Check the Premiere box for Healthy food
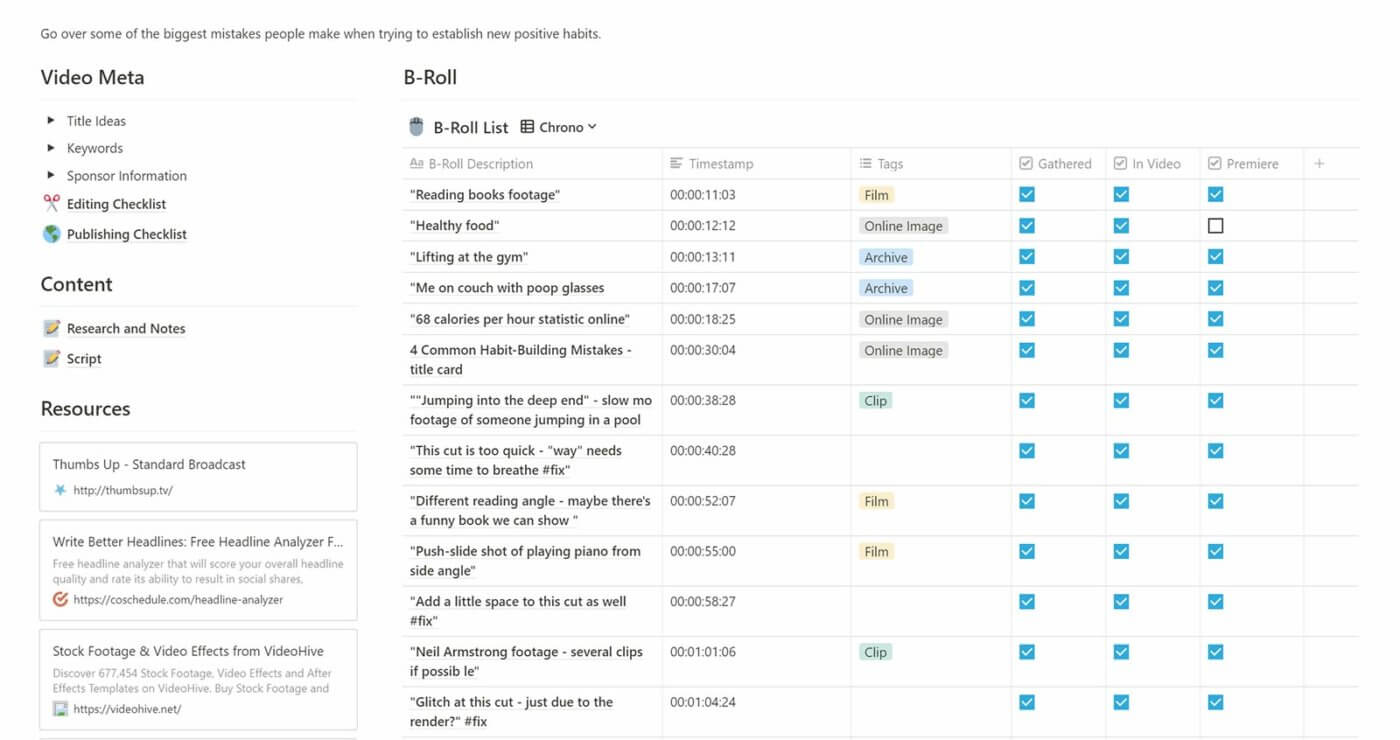The width and height of the screenshot is (1400, 740). click(x=1215, y=226)
